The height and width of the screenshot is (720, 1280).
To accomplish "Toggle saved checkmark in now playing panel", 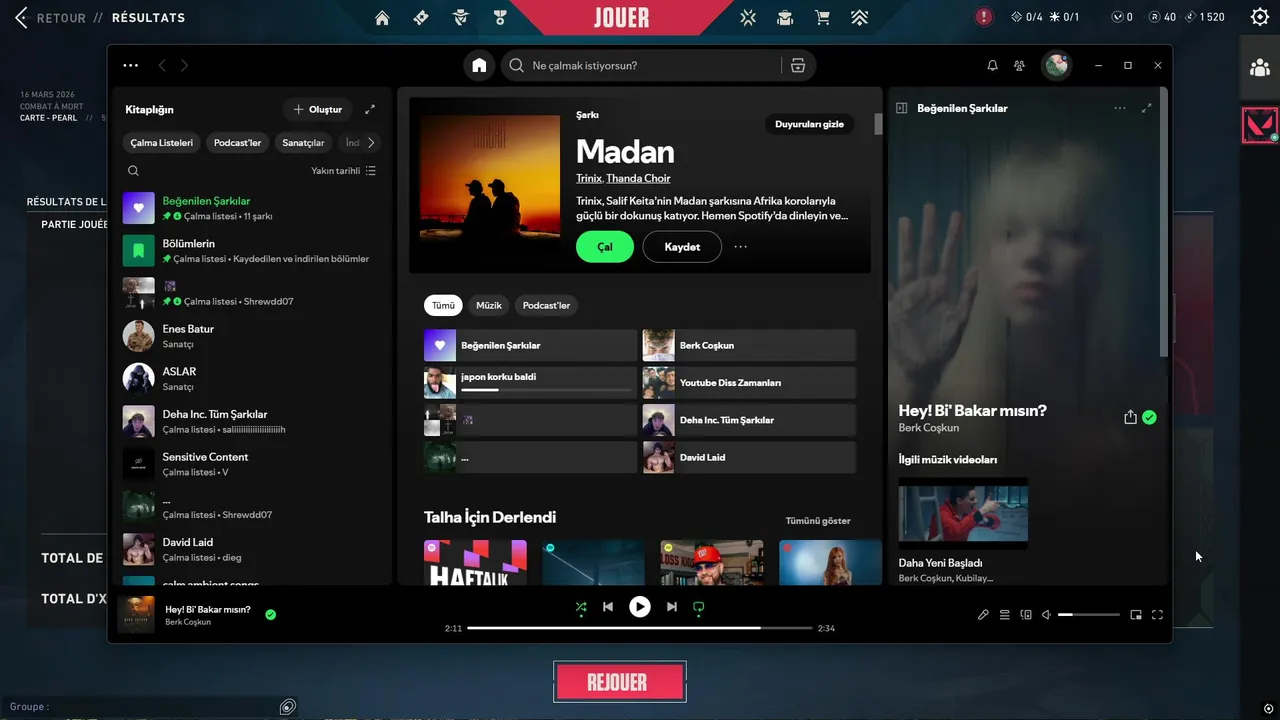I will coord(1149,417).
